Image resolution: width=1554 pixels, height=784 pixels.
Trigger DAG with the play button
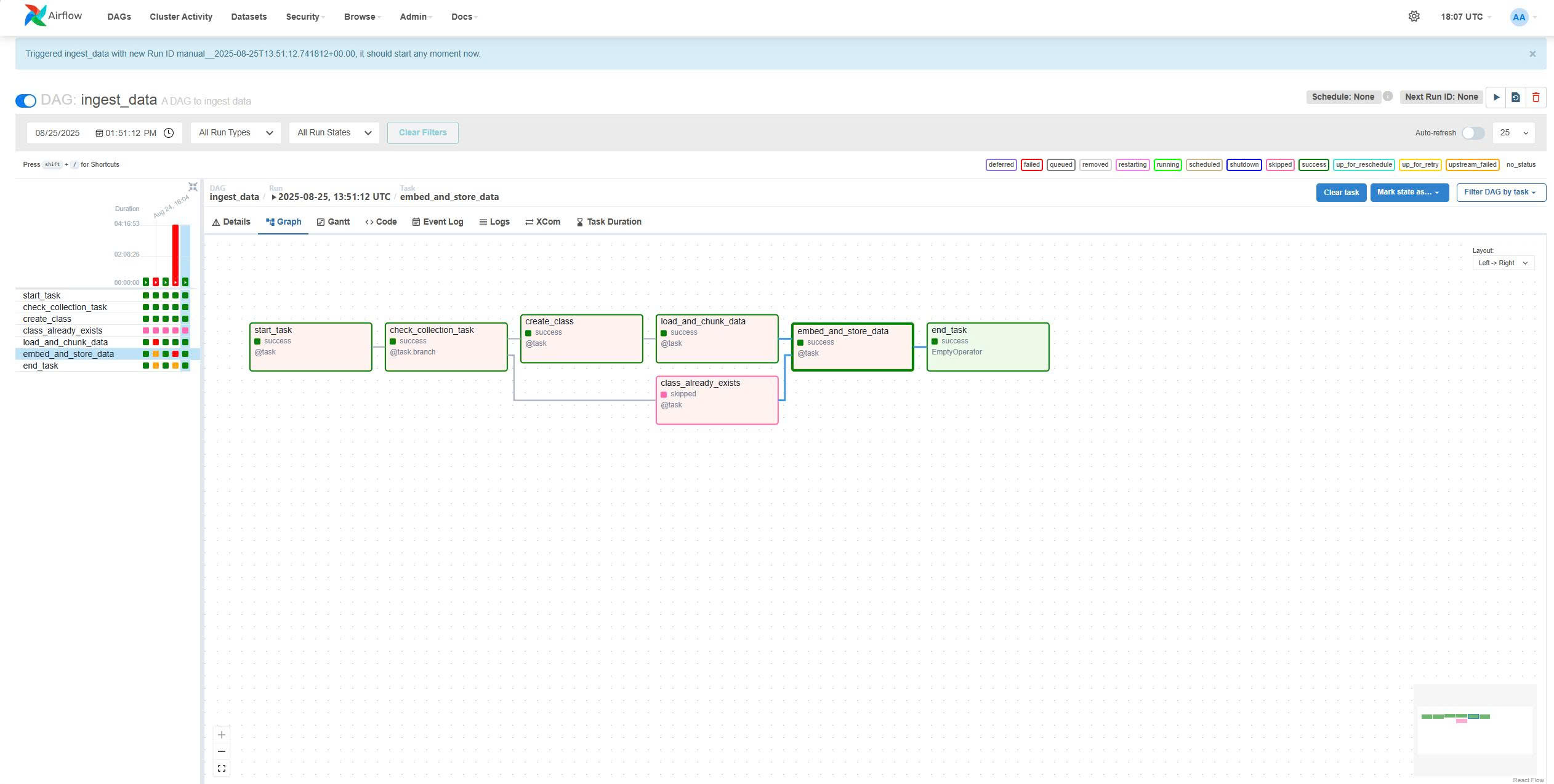[1496, 97]
